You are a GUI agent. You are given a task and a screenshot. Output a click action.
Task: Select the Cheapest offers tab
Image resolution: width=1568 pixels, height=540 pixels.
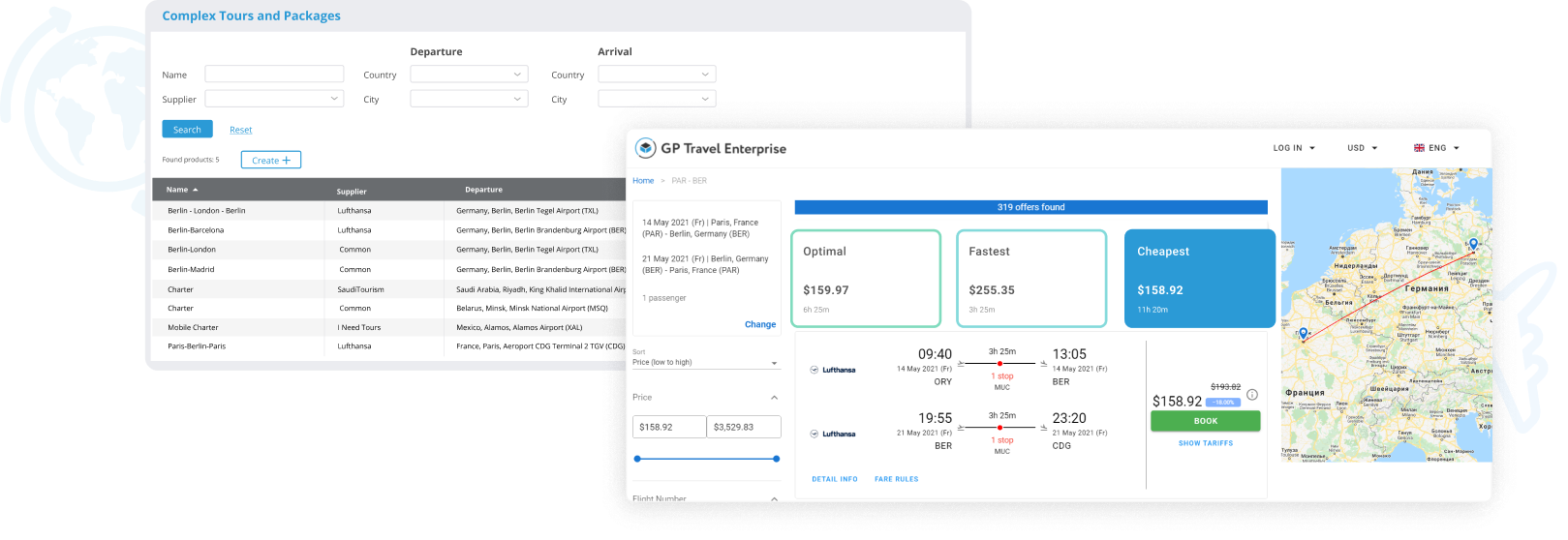pyautogui.click(x=1199, y=279)
